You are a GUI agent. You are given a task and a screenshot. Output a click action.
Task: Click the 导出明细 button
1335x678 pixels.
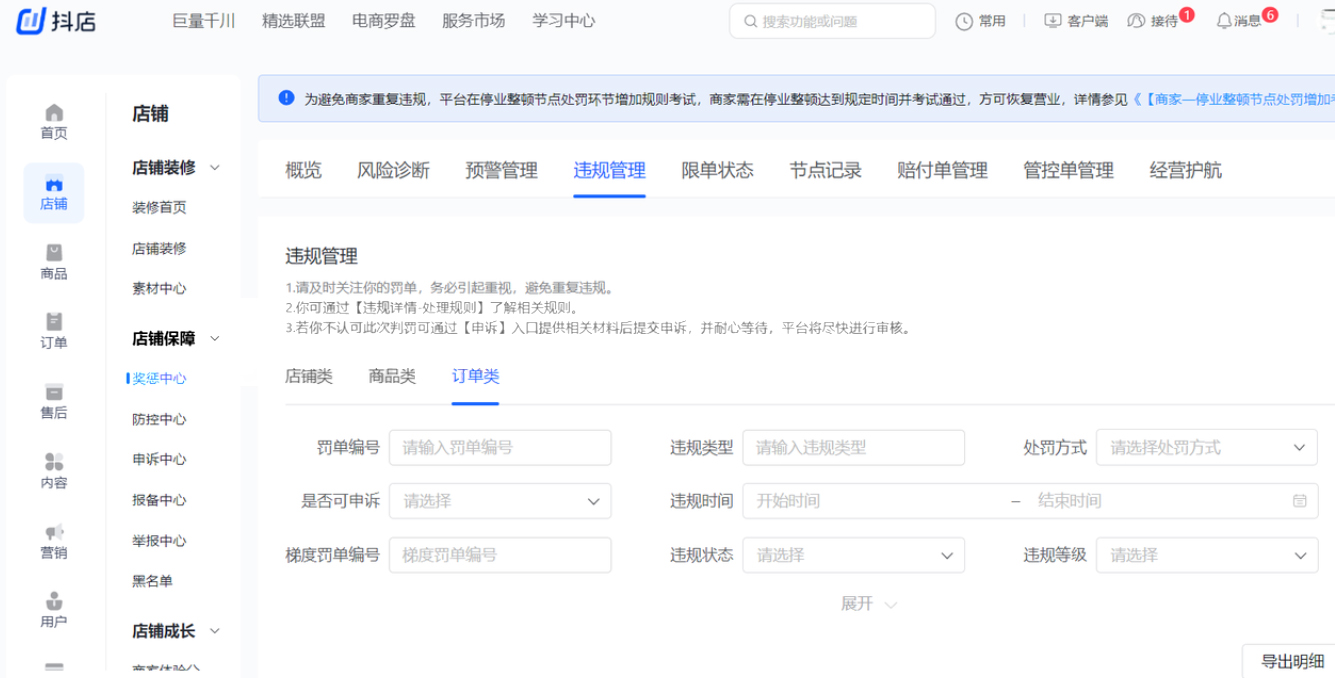coord(1291,661)
